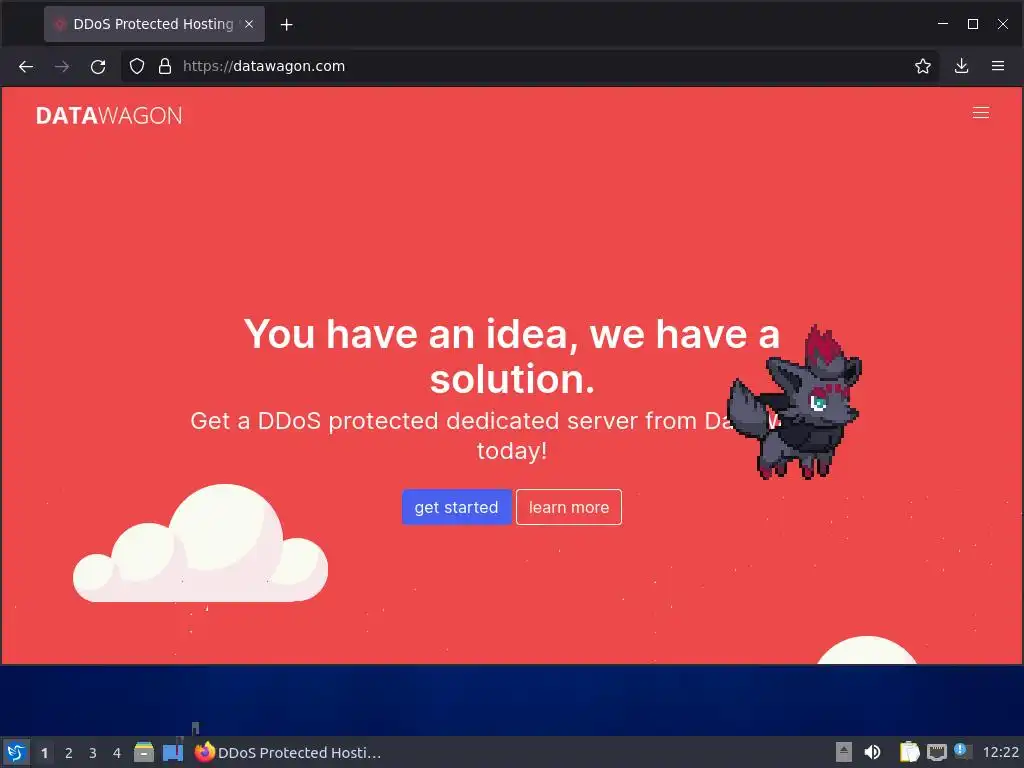Activate the Firefox taskbar window entry

click(x=288, y=752)
